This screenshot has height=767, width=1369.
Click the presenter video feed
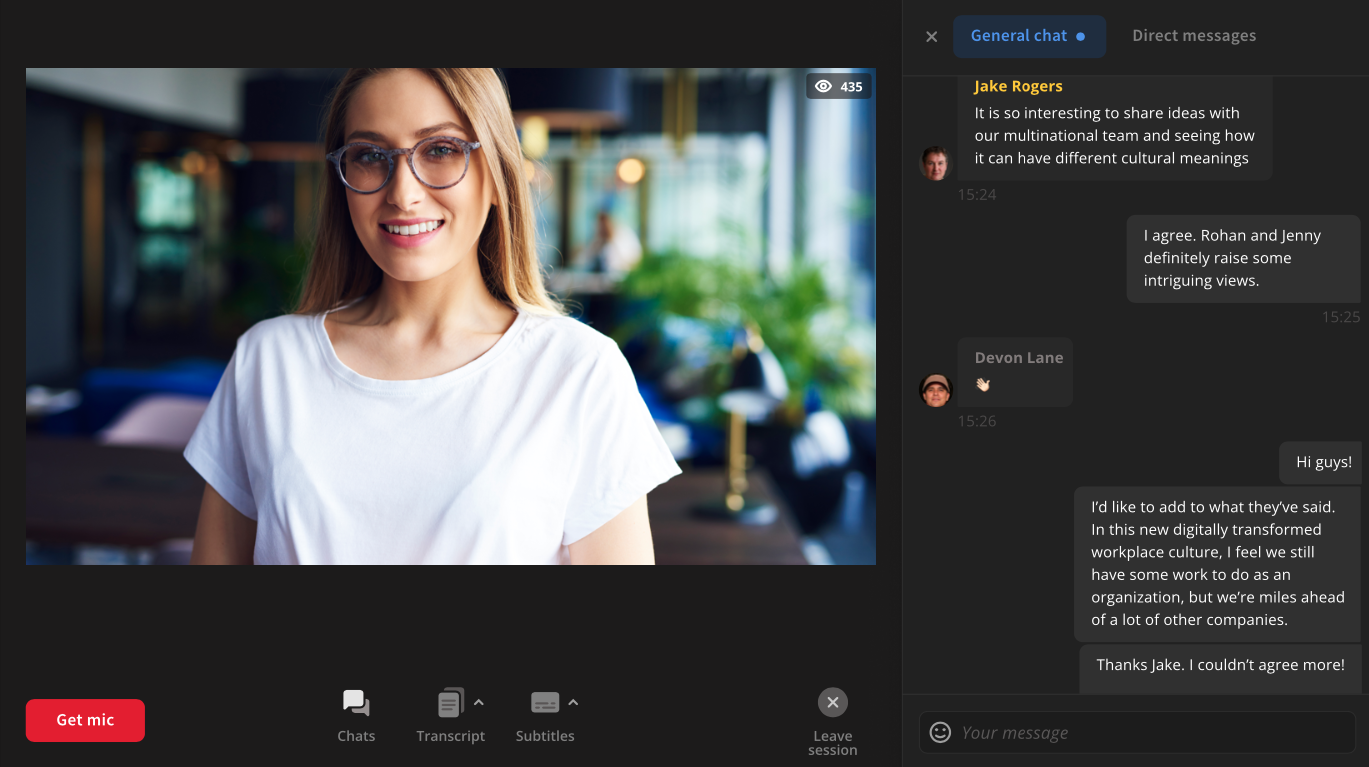tap(451, 316)
